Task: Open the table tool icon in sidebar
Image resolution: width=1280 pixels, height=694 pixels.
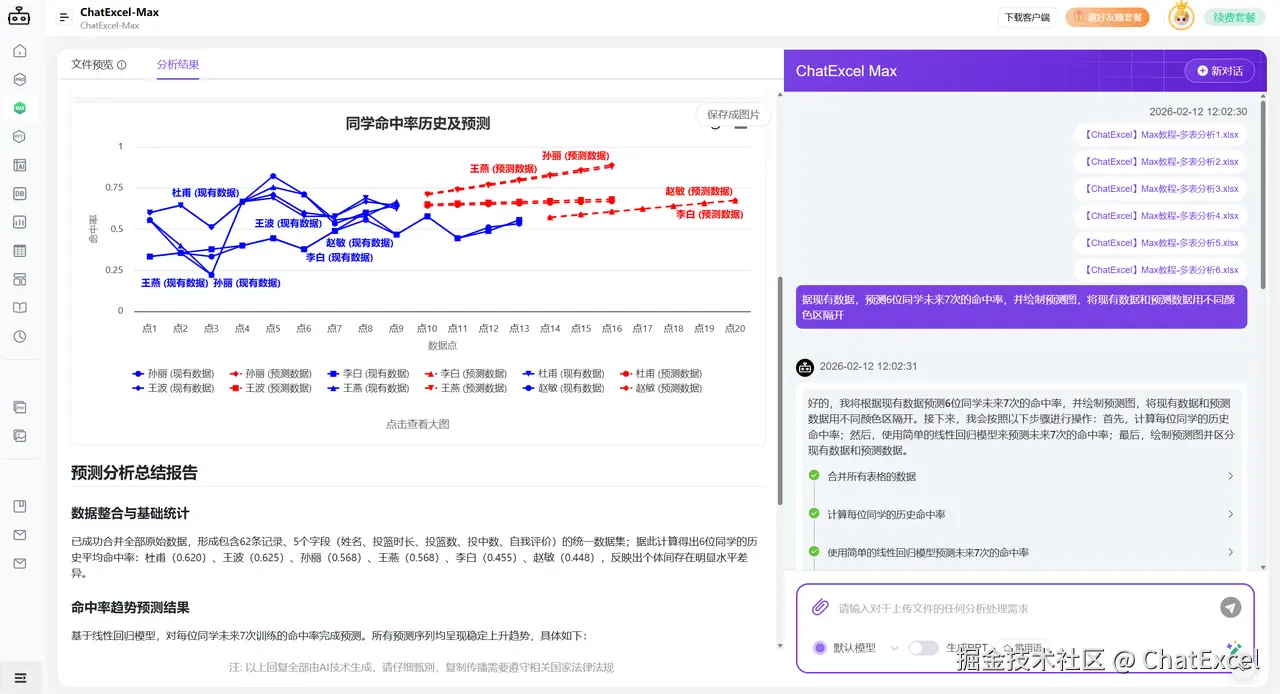Action: coord(22,250)
